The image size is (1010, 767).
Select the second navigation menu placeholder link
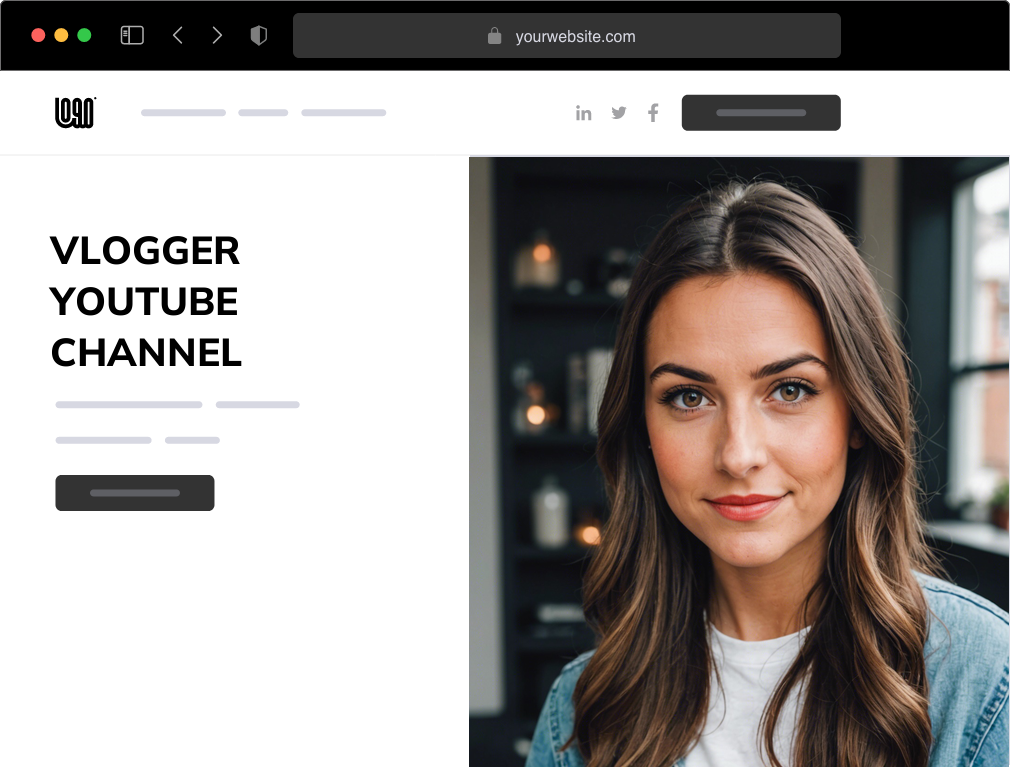click(262, 112)
